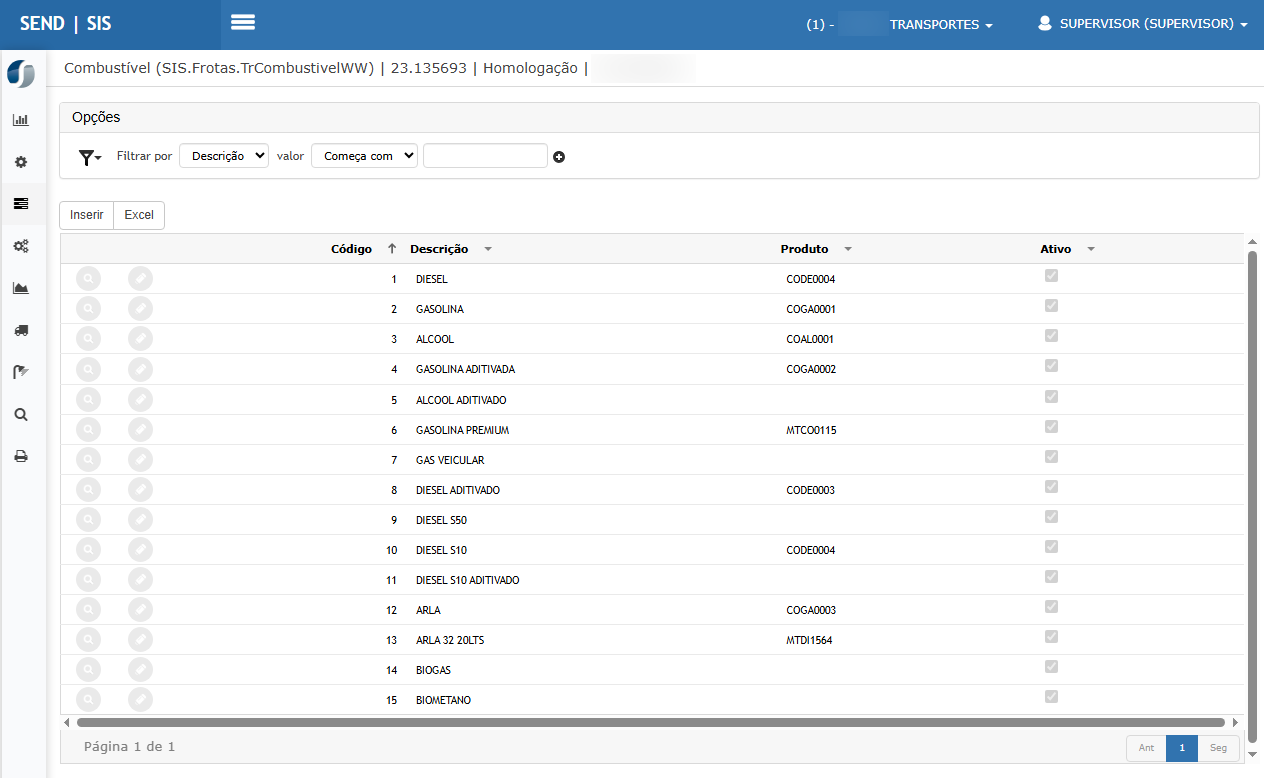Open the Descrição filter field dropdown
The width and height of the screenshot is (1264, 778).
point(224,156)
